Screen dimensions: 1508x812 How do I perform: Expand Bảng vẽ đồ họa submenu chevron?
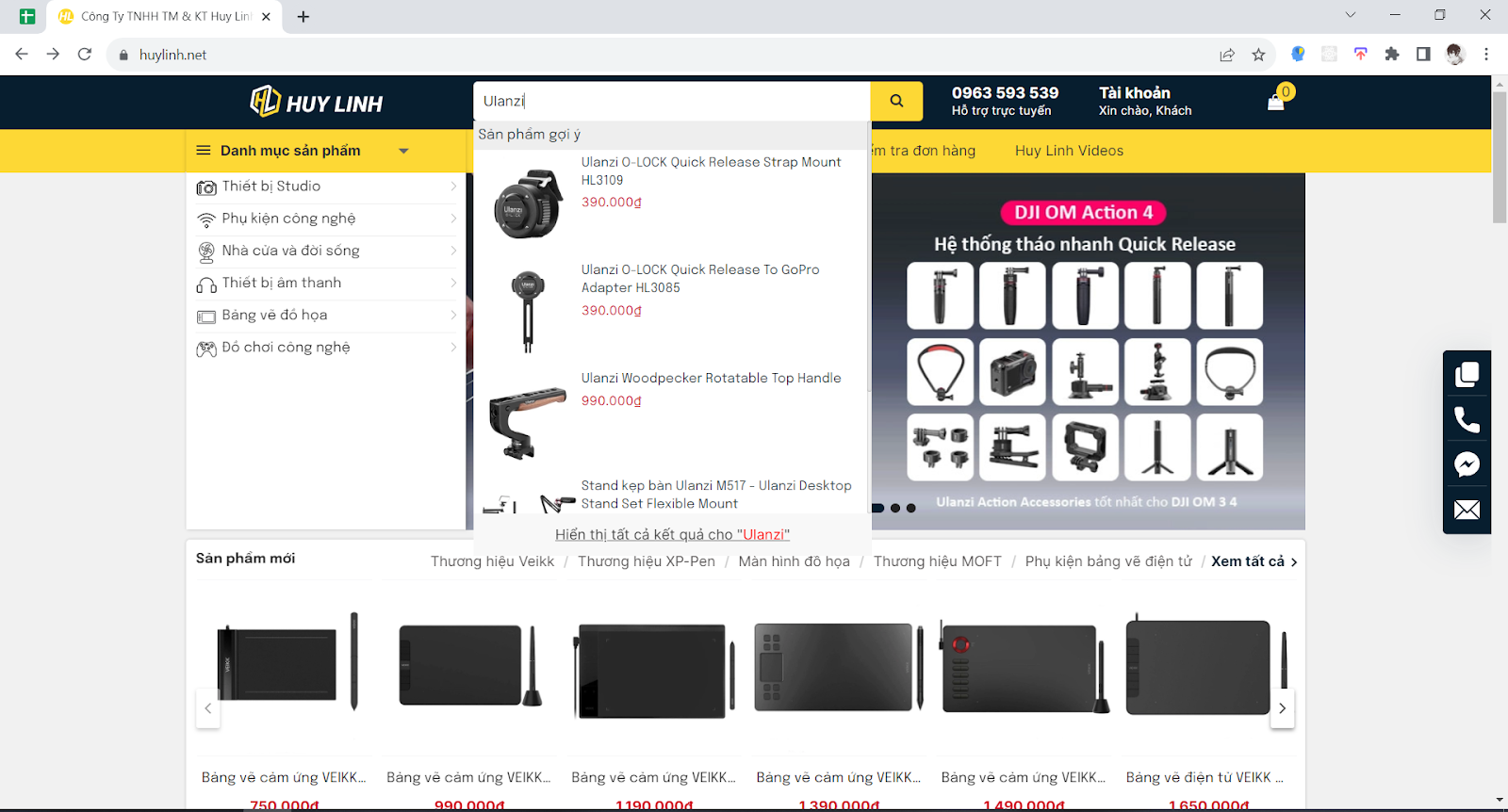(x=453, y=315)
